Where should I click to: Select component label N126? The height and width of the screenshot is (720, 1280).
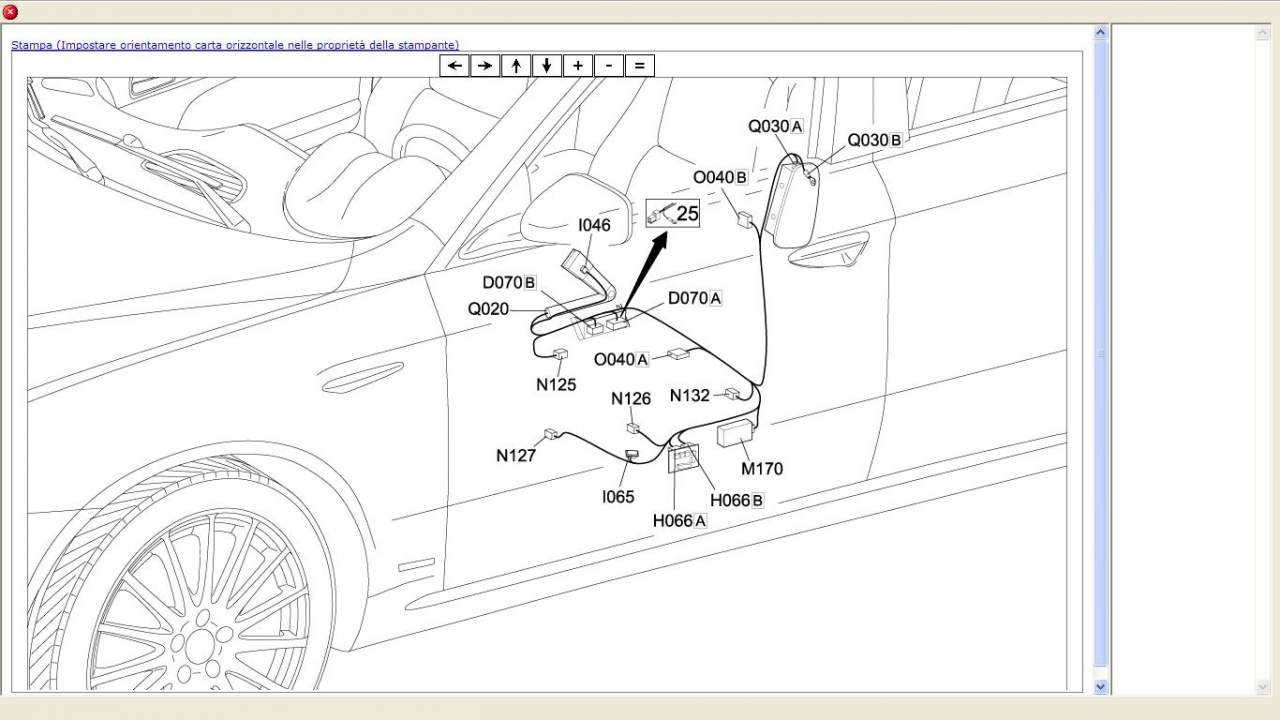tap(631, 399)
